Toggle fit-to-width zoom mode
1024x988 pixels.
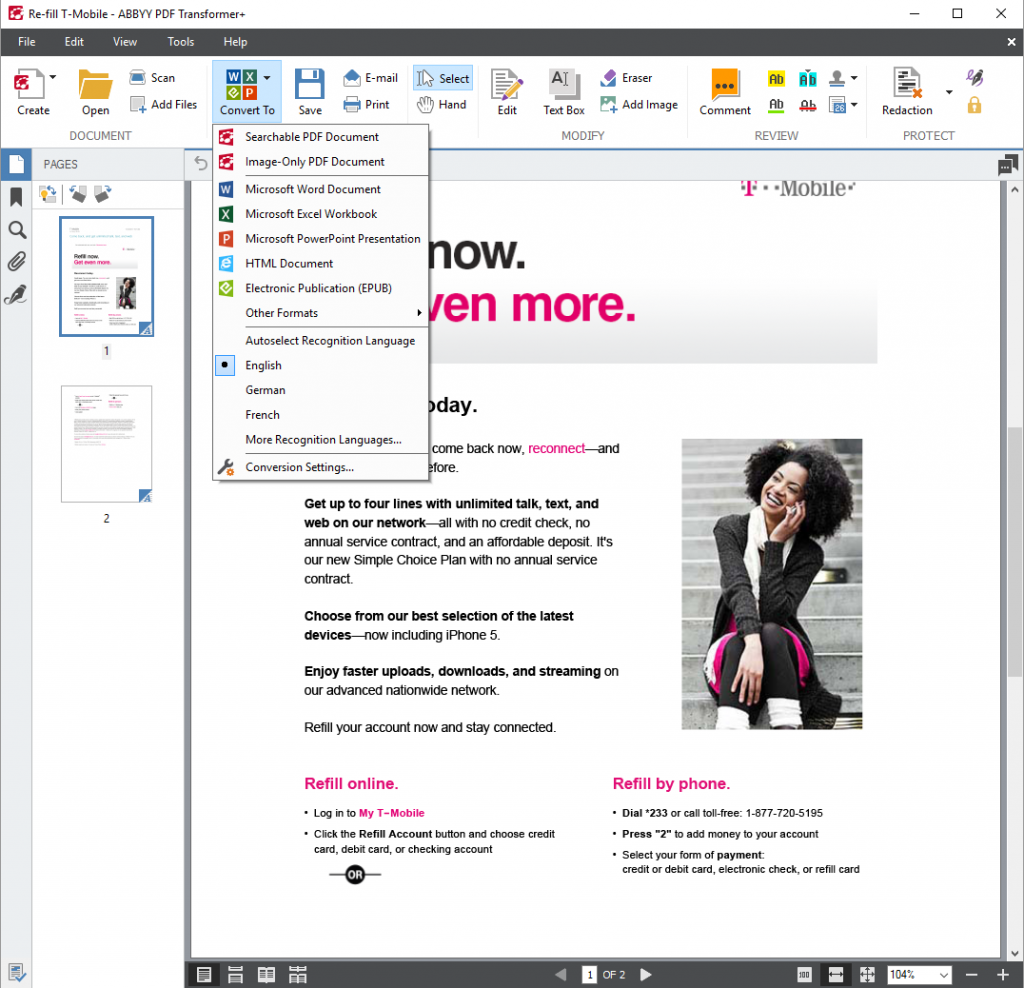pos(836,975)
